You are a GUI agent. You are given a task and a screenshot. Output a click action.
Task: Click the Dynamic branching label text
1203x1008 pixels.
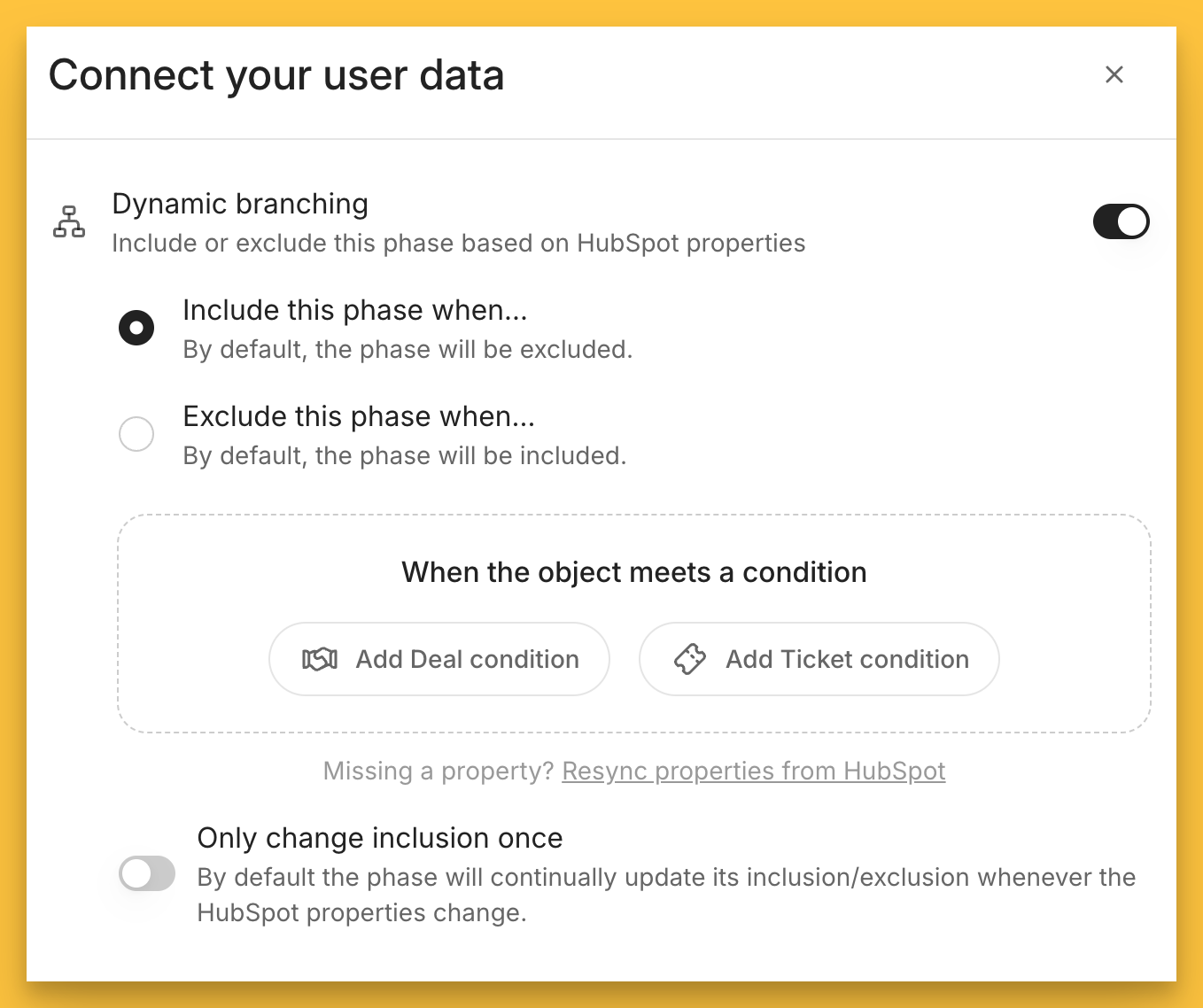[240, 204]
